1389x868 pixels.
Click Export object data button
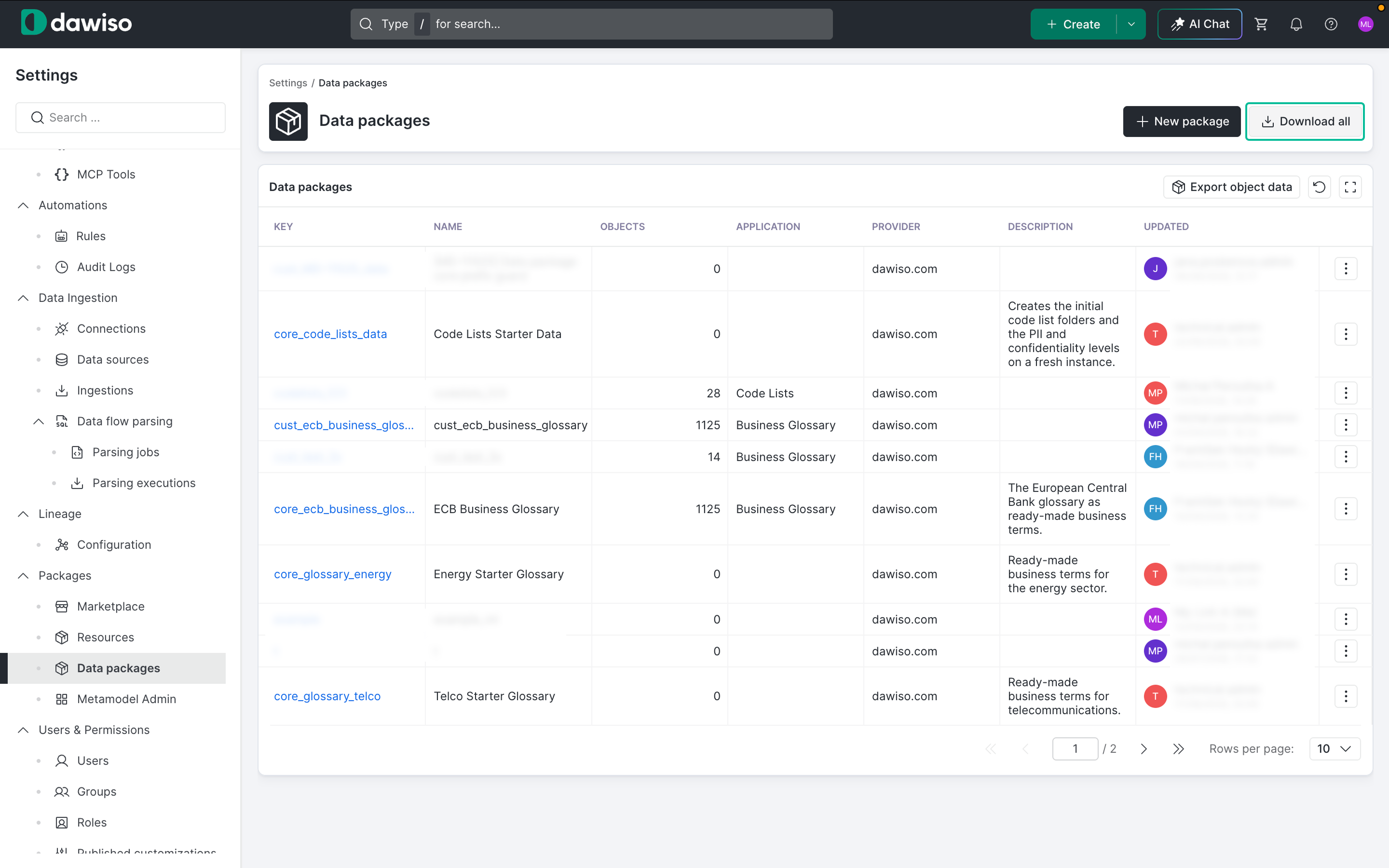point(1231,187)
